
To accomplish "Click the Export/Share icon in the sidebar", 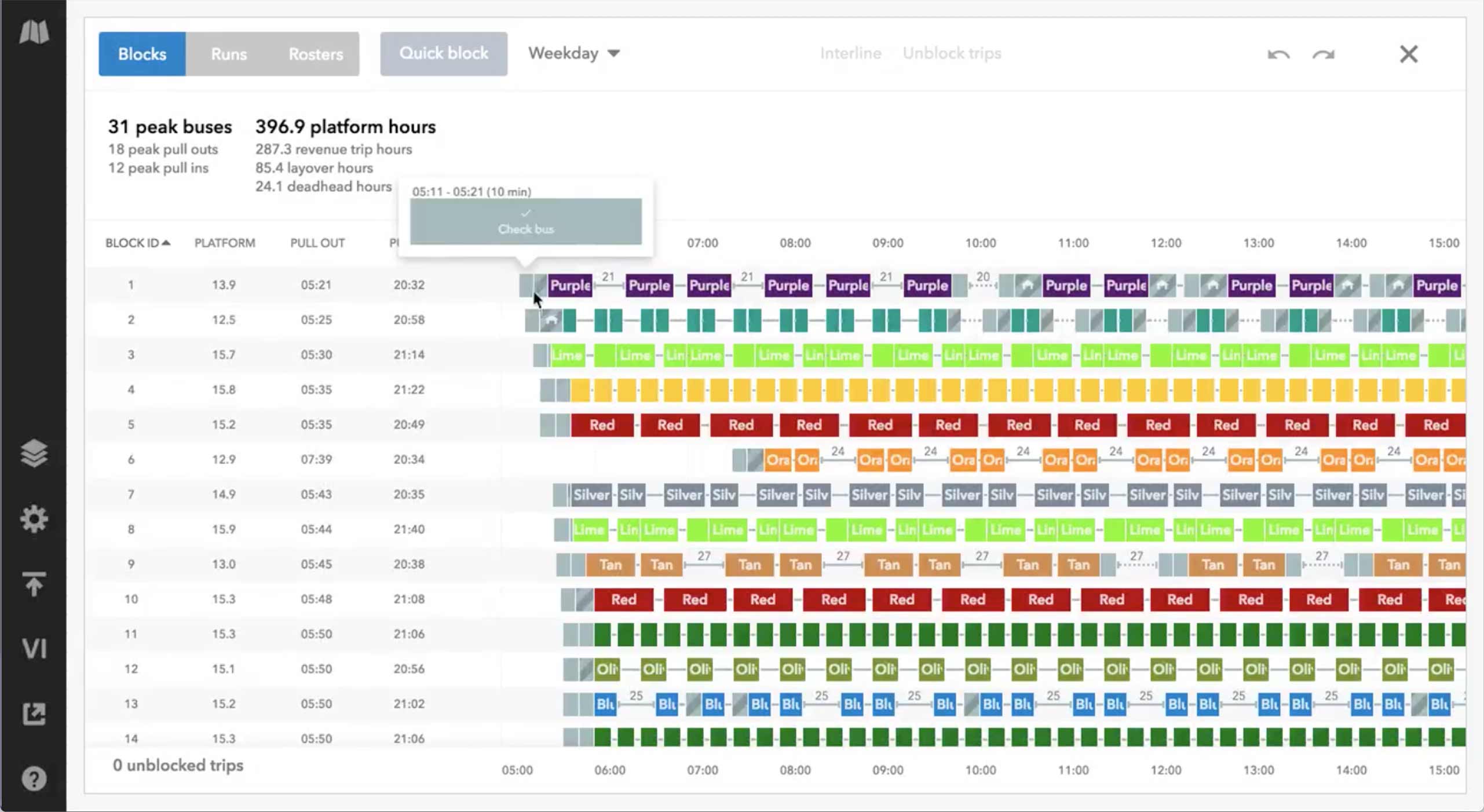I will coord(34,714).
